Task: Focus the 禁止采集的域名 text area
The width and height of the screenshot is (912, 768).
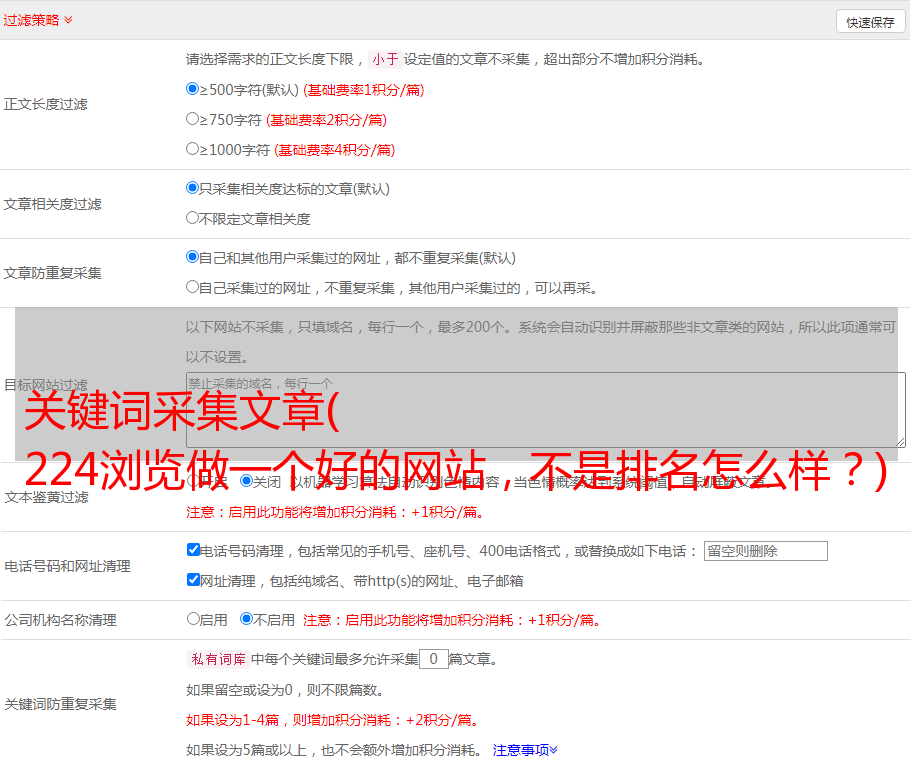Action: [545, 409]
